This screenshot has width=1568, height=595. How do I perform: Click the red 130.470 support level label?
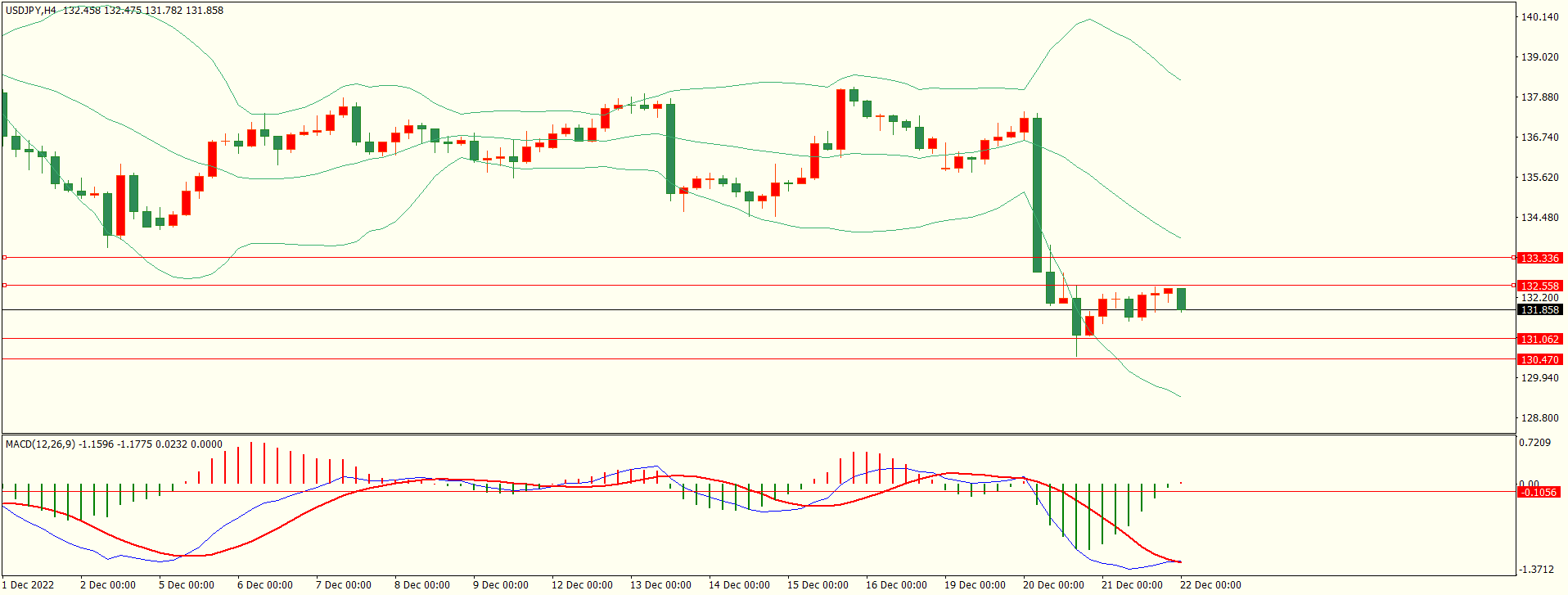1539,359
